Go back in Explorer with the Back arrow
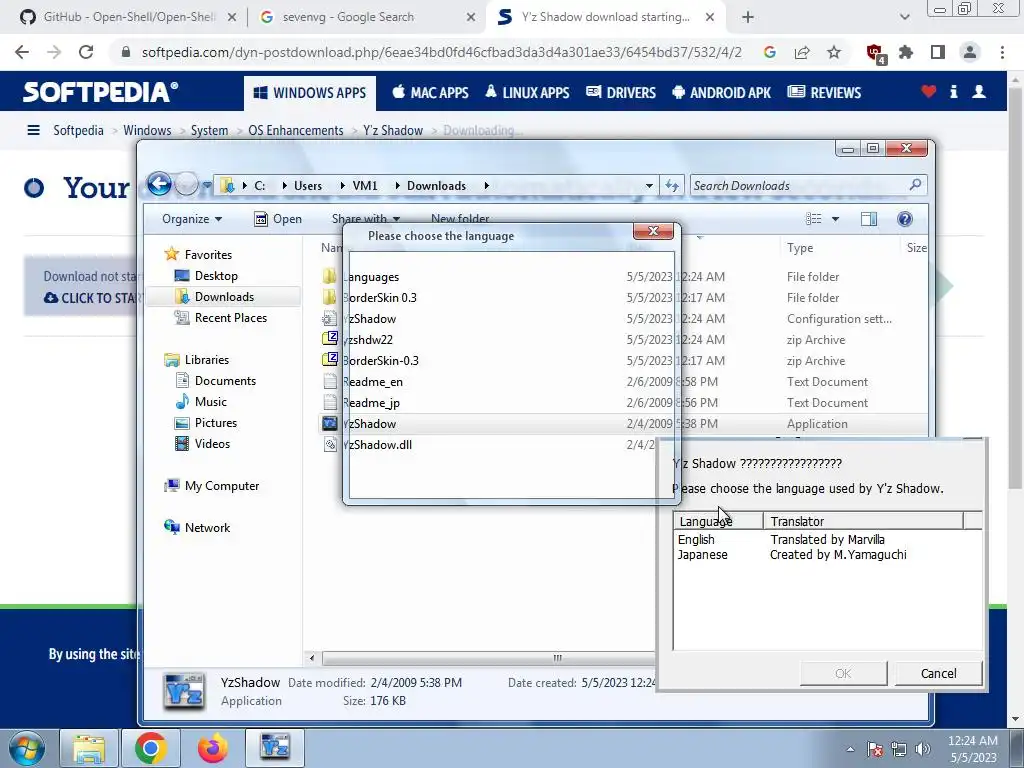Screen dimensions: 1024x768 [159, 185]
